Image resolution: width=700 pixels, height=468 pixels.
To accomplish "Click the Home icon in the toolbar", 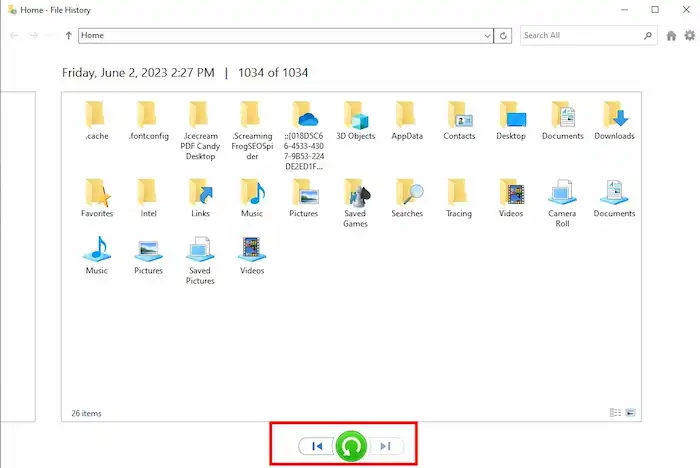I will click(671, 36).
